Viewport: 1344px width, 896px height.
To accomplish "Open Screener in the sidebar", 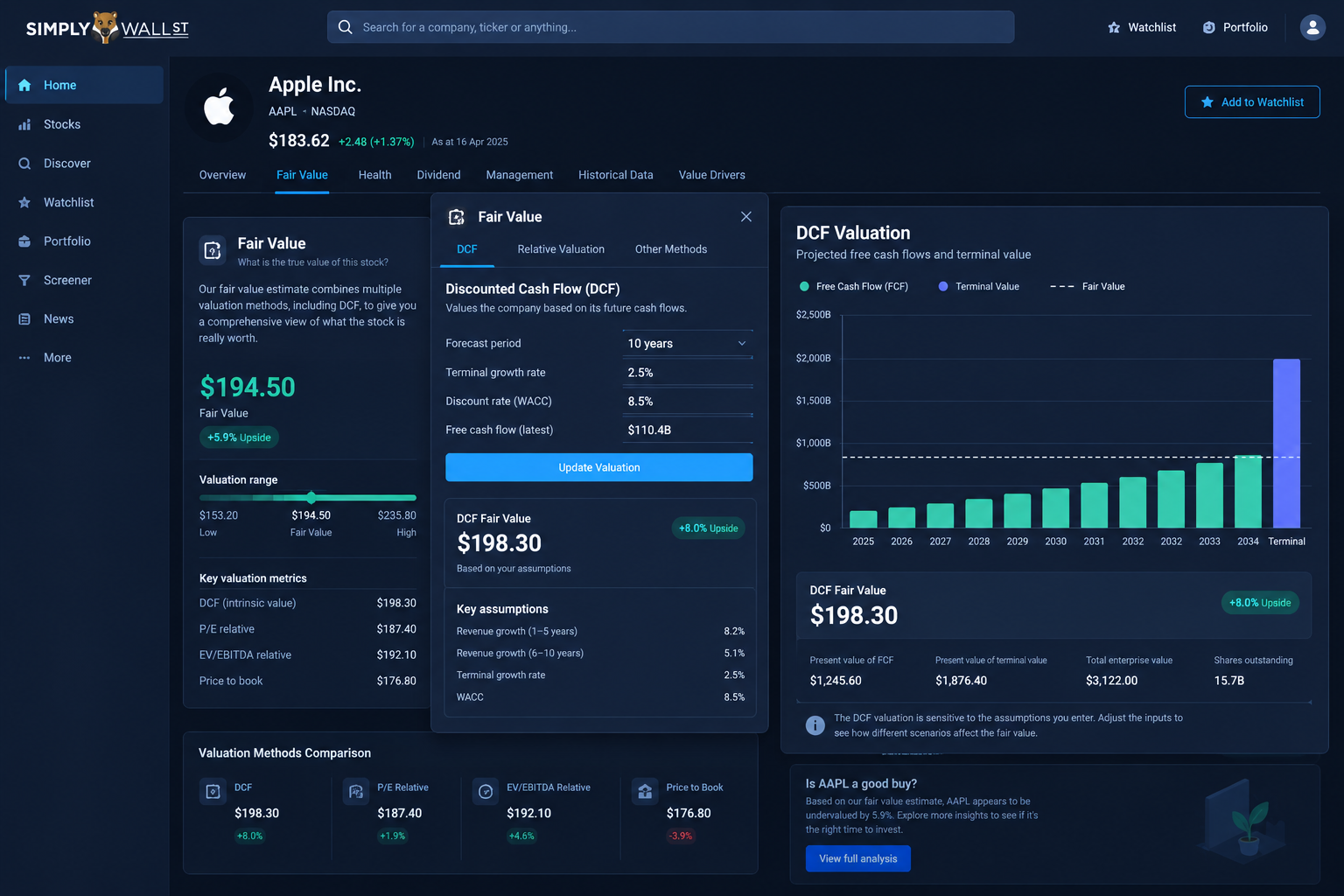I will (x=84, y=280).
